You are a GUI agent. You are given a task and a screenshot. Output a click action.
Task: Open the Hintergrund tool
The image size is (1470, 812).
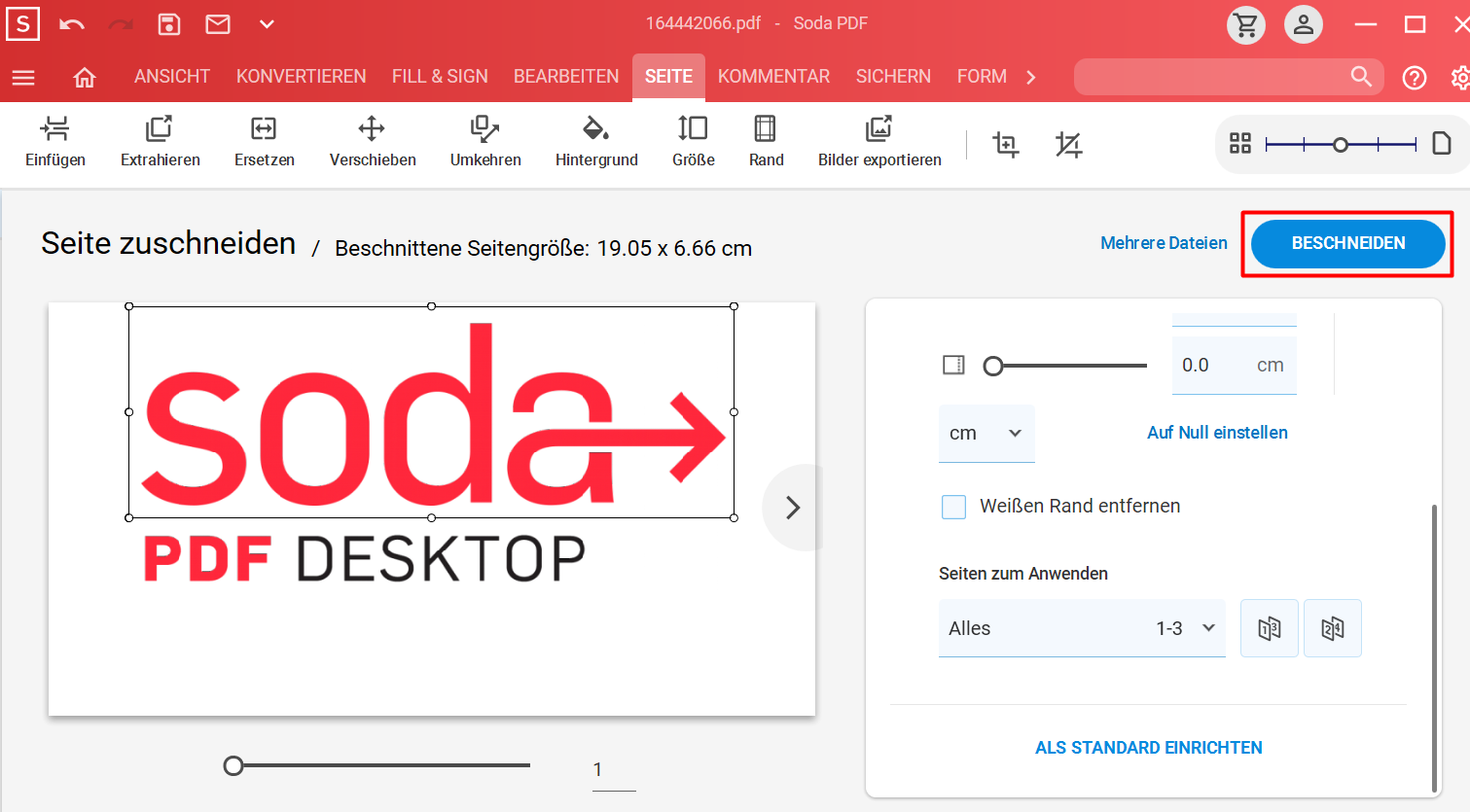point(596,142)
